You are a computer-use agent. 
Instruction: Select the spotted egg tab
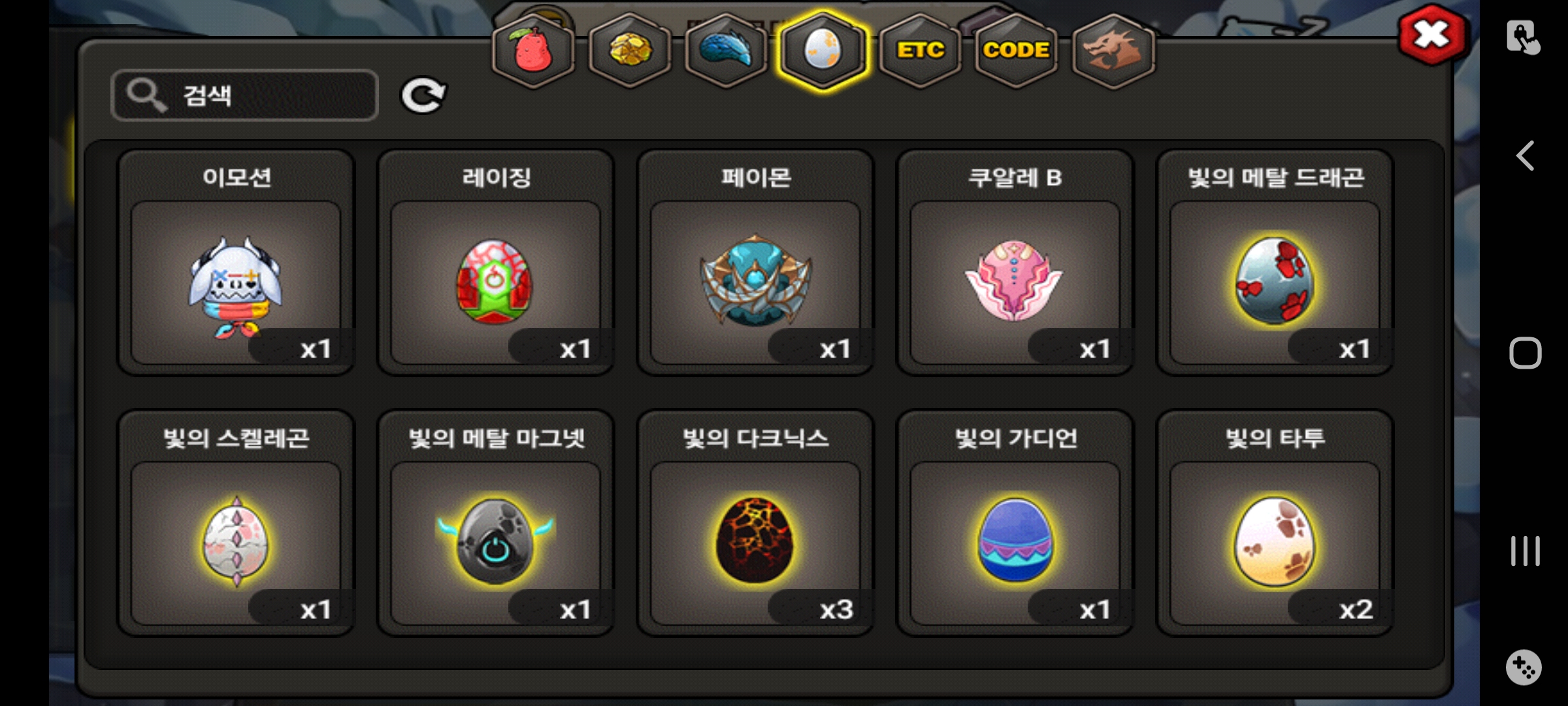(x=823, y=50)
